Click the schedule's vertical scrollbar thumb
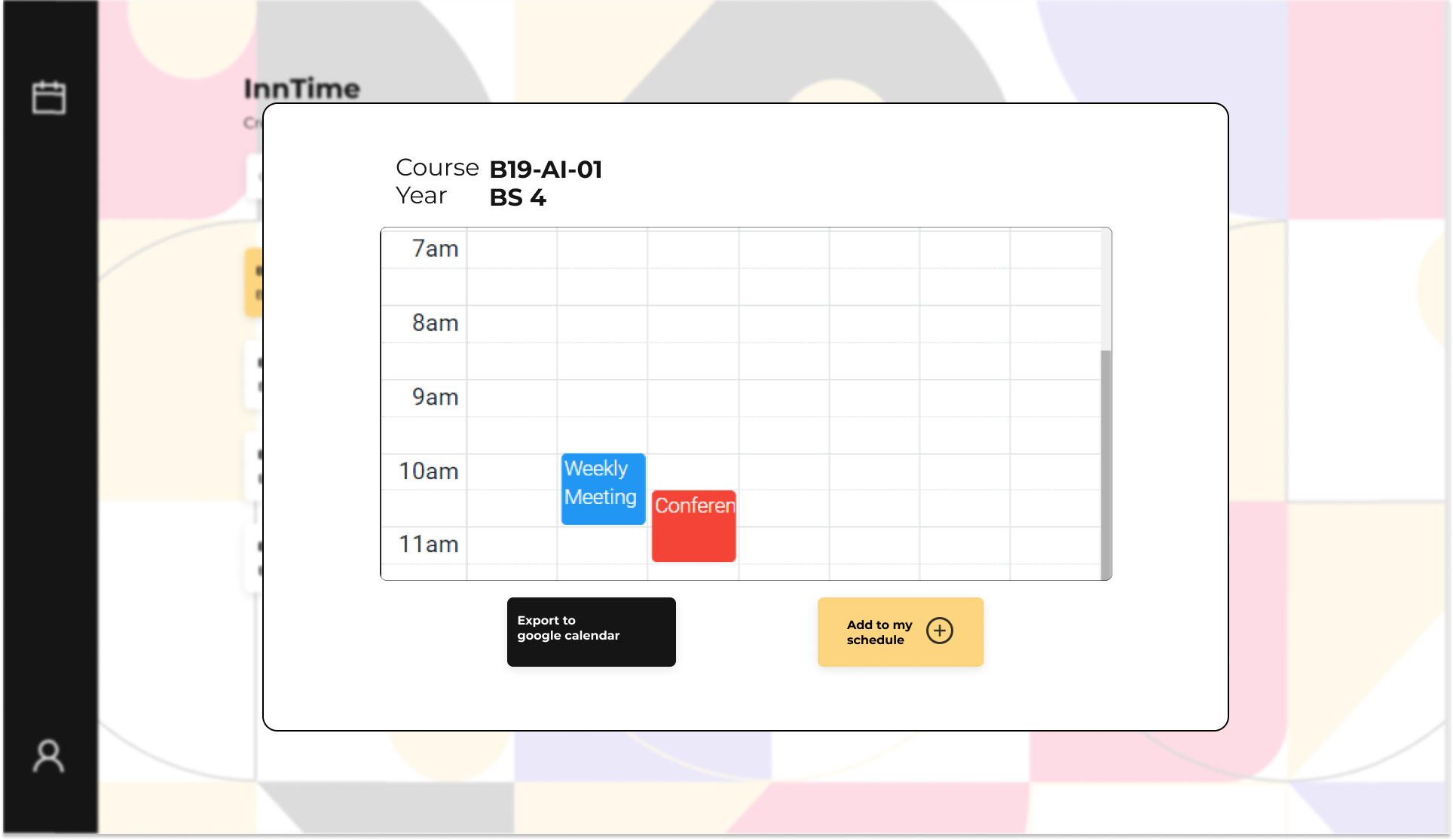Screen dimensions: 1453x840 pyautogui.click(x=1106, y=463)
